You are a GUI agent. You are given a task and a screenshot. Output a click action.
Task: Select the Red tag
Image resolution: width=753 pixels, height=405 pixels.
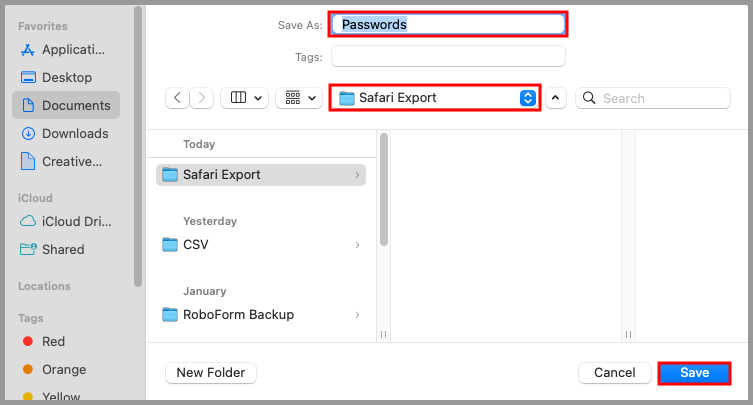pyautogui.click(x=53, y=341)
